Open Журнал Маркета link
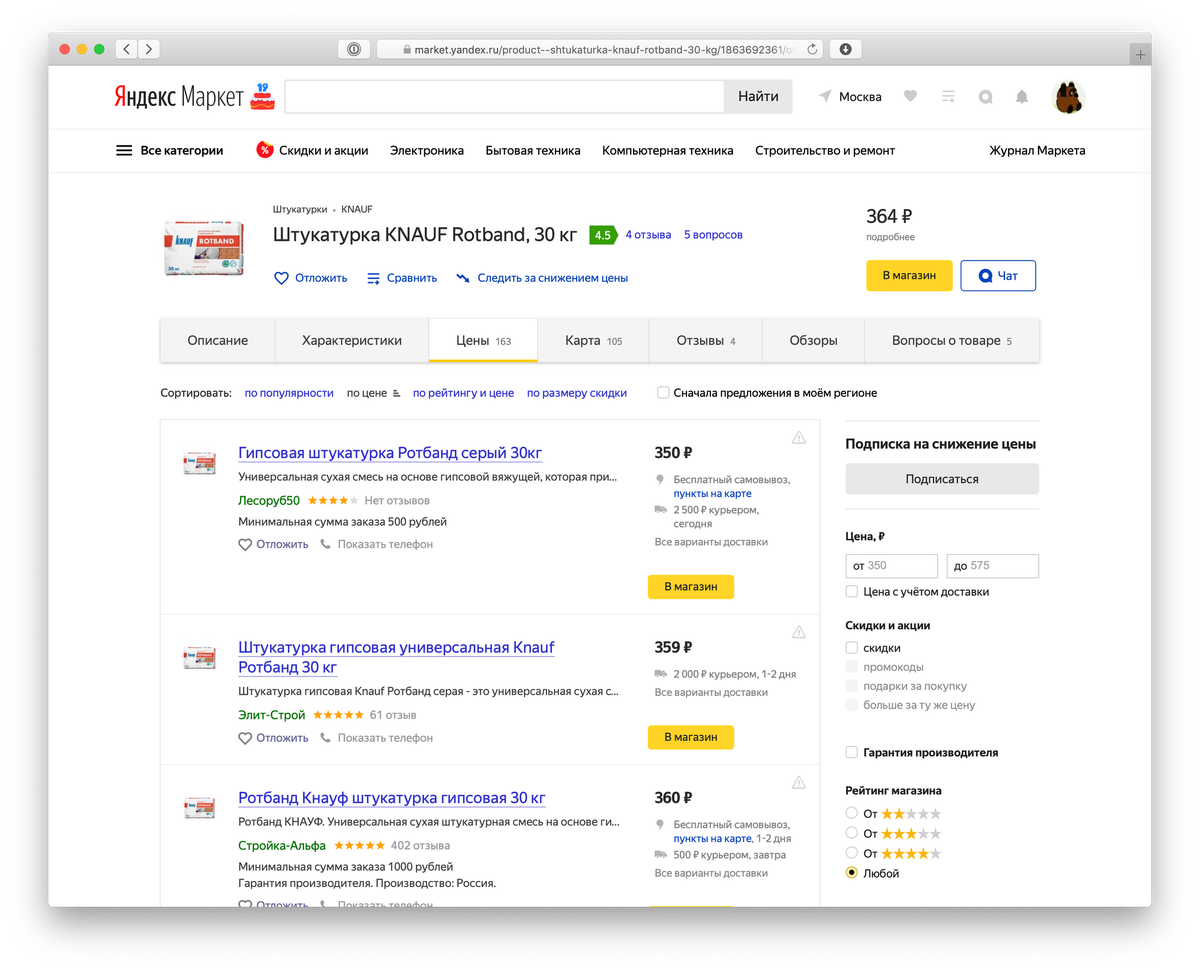Screen dimensions: 1200x971 1037,151
